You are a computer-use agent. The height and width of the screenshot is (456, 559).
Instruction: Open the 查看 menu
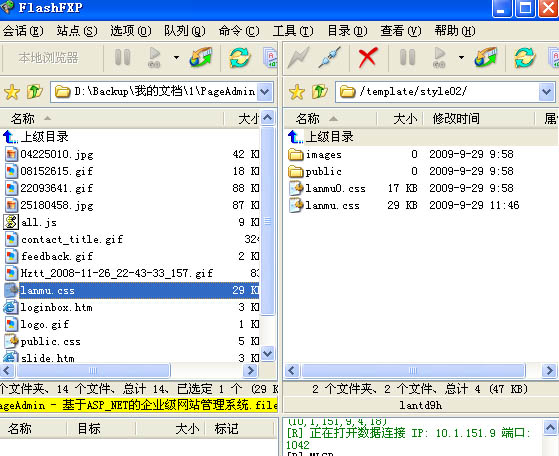(401, 31)
